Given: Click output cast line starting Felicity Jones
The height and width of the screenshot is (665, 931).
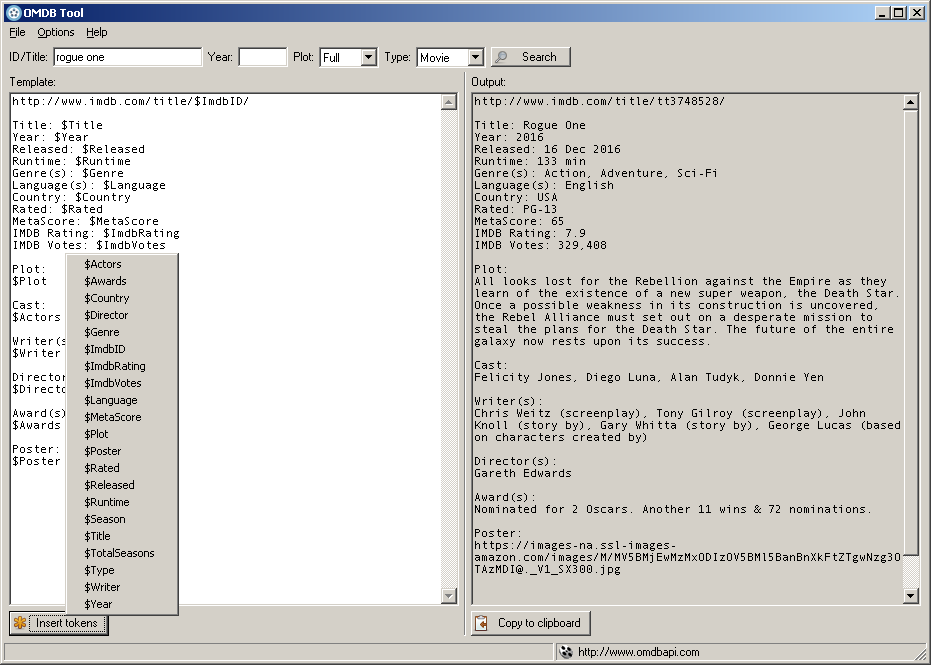Looking at the screenshot, I should coord(649,378).
